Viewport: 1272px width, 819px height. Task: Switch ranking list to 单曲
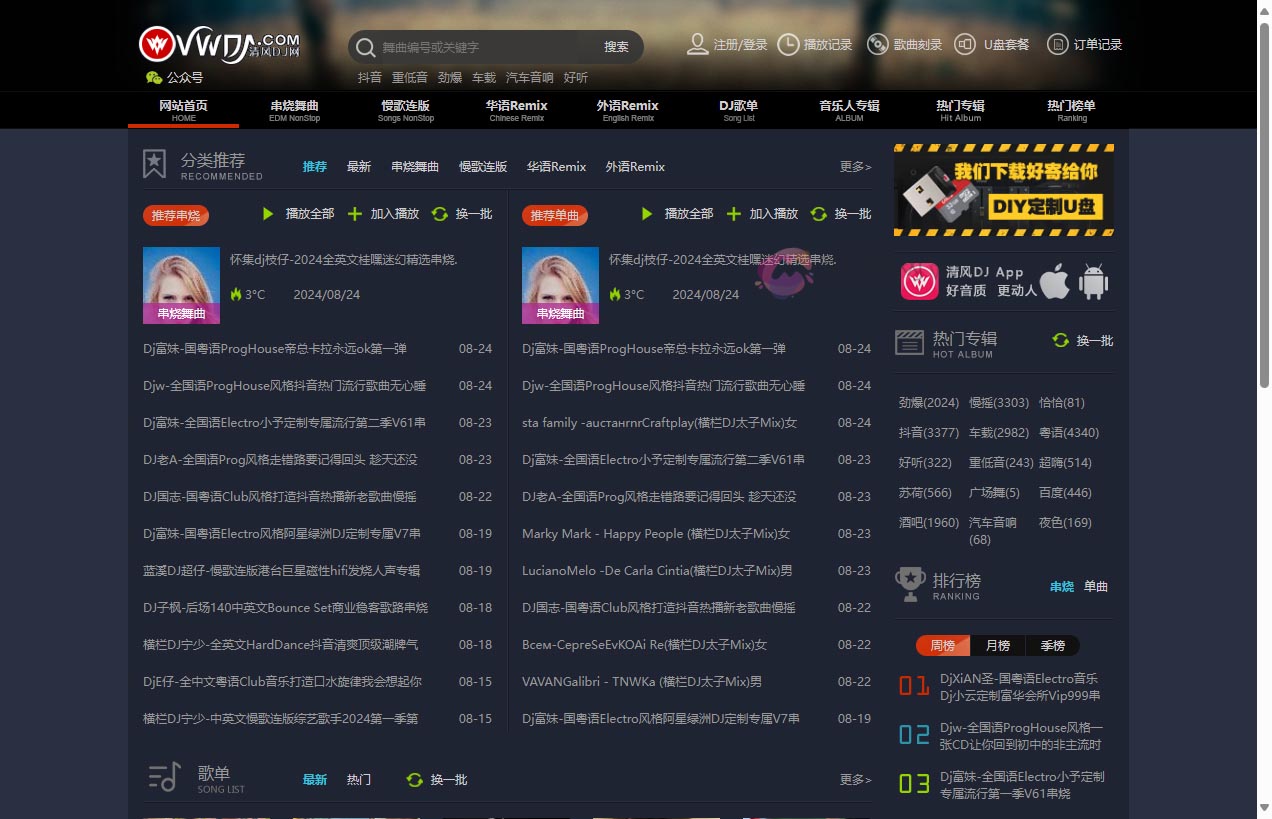pyautogui.click(x=1094, y=586)
